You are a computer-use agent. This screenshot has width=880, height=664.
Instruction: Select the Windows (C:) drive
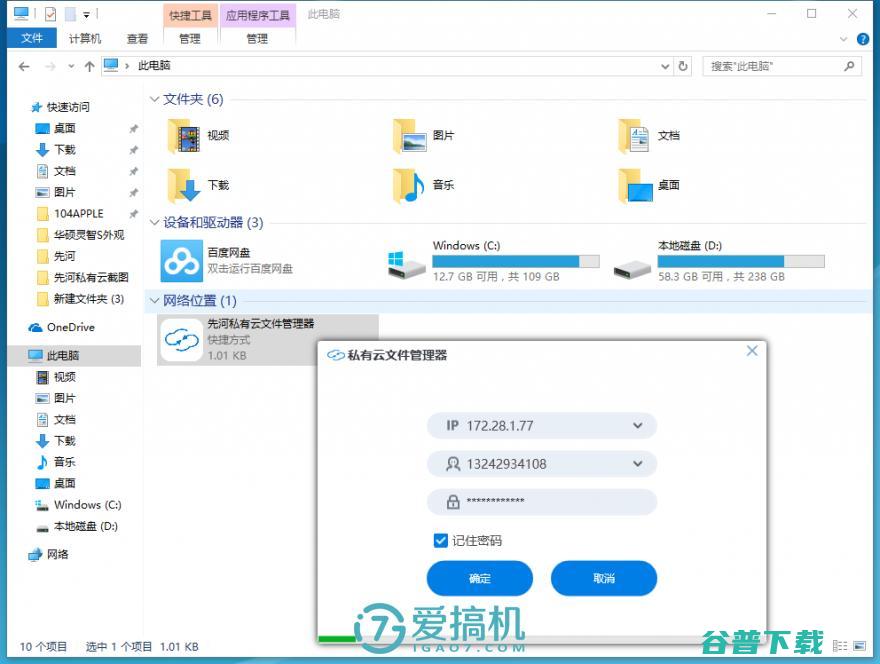[494, 261]
